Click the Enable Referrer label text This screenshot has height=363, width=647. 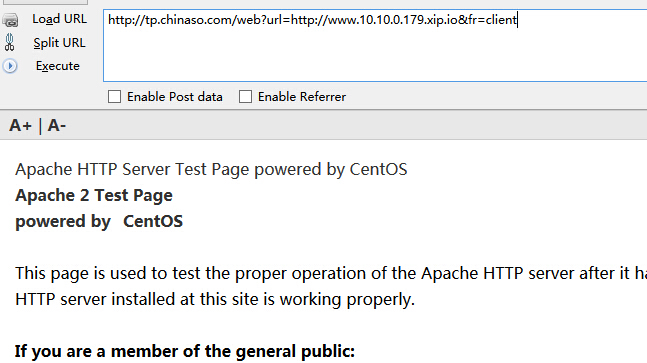302,97
